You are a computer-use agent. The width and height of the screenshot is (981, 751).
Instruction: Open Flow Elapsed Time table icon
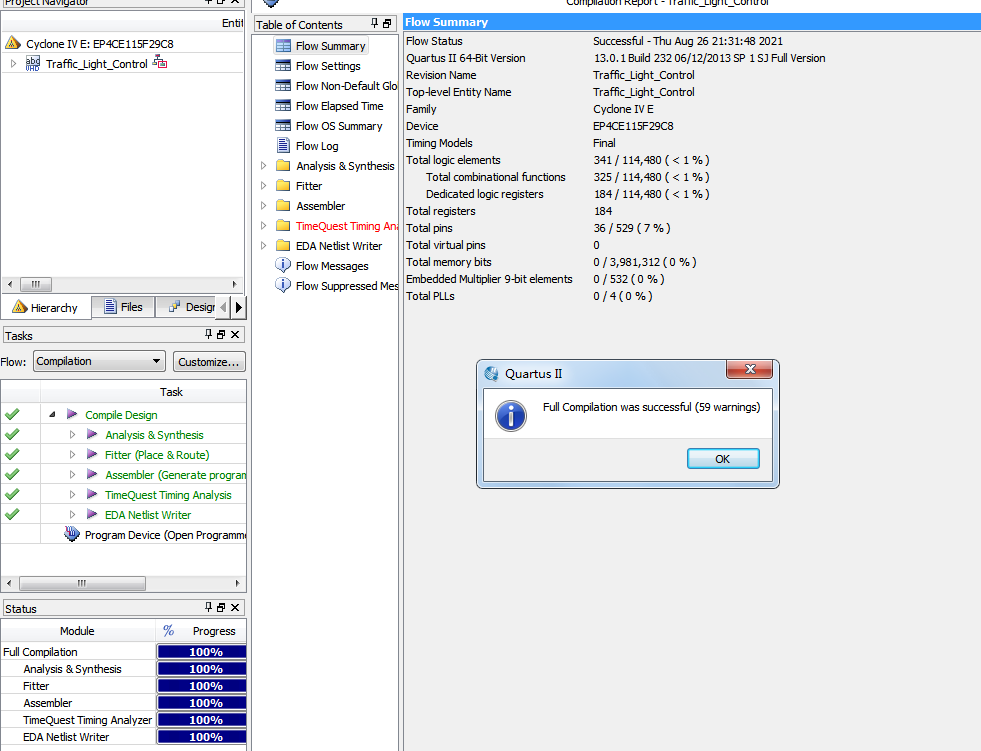point(283,106)
